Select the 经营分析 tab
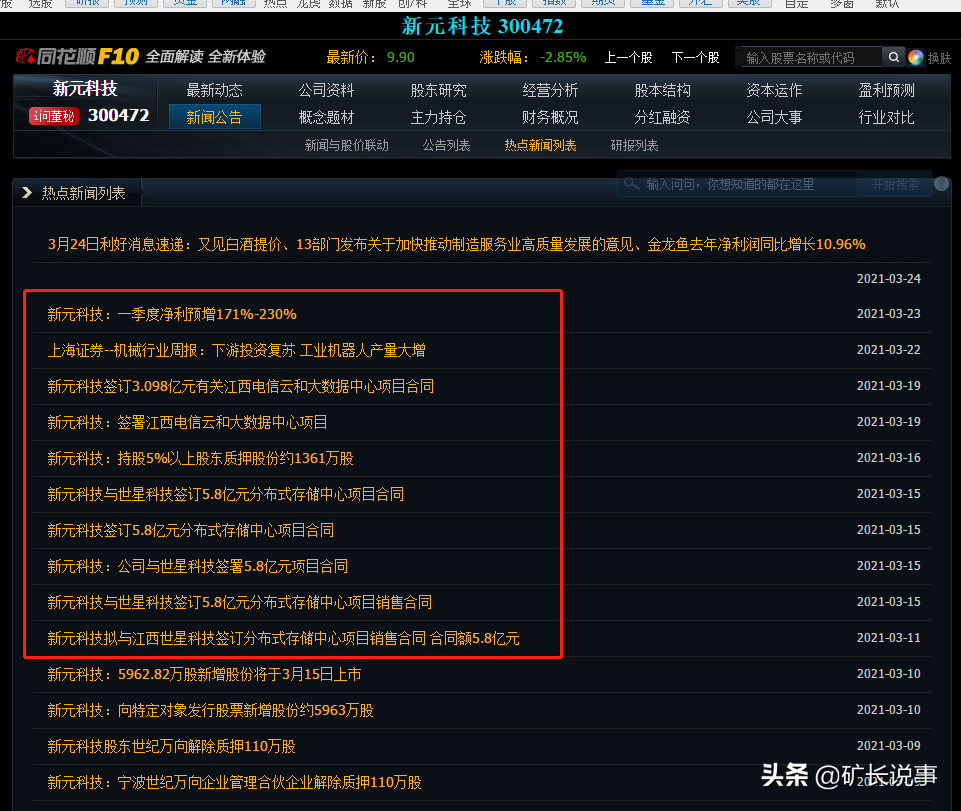Viewport: 961px width, 811px height. coord(550,90)
